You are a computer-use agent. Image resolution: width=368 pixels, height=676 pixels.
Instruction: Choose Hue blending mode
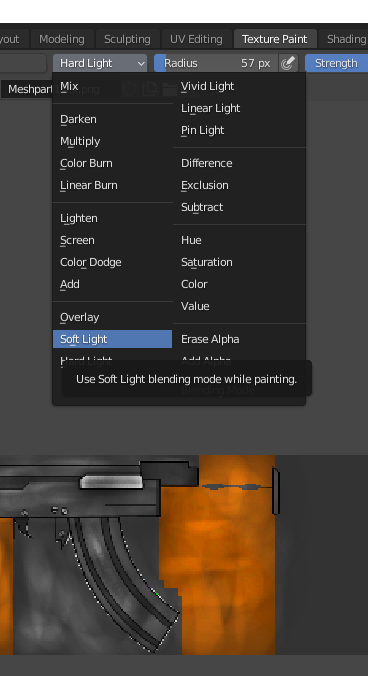click(239, 240)
